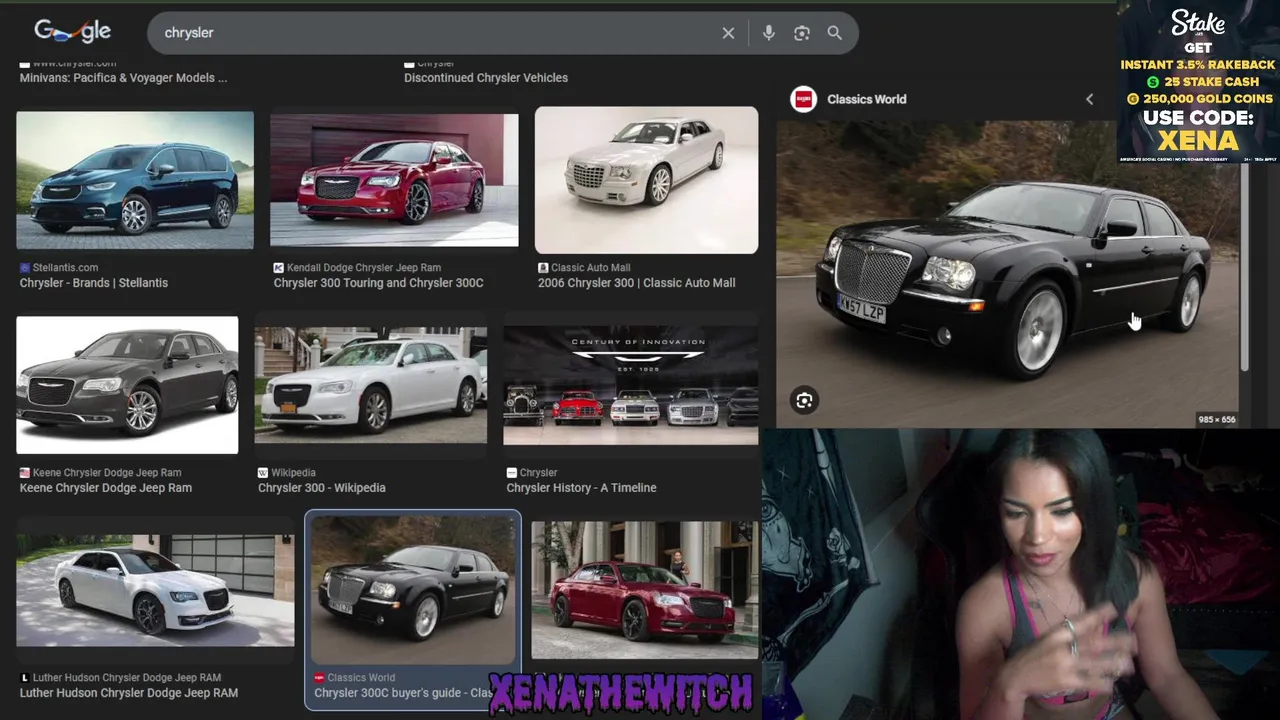Screen dimensions: 1280x720
Task: Open silver 2006 Chrysler 300 thumbnail
Action: (x=646, y=180)
